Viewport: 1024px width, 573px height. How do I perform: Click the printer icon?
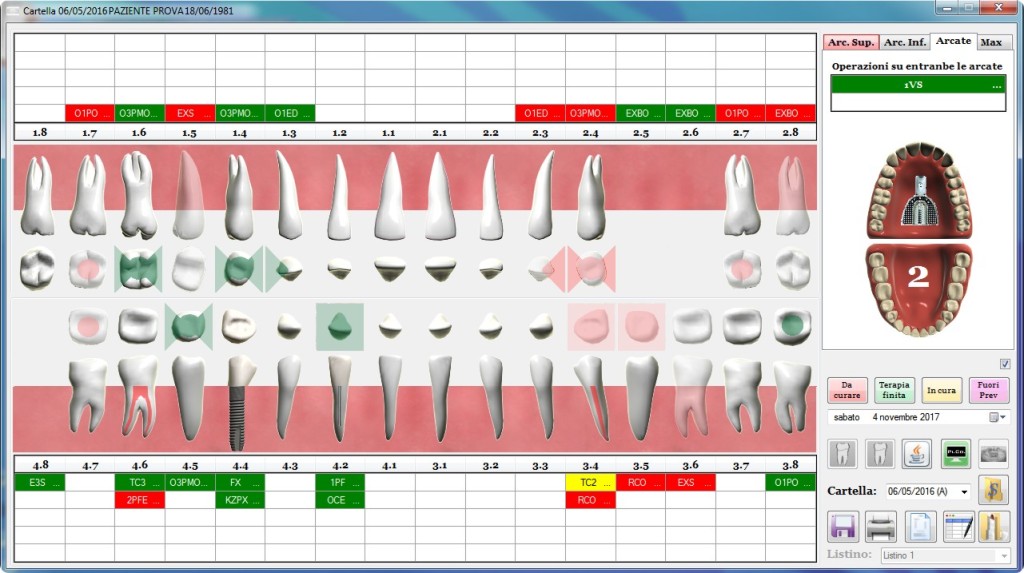[881, 526]
